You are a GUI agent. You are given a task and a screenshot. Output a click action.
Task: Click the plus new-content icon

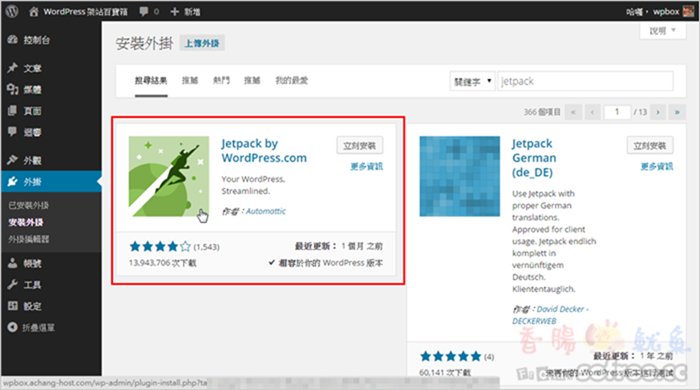(x=175, y=12)
